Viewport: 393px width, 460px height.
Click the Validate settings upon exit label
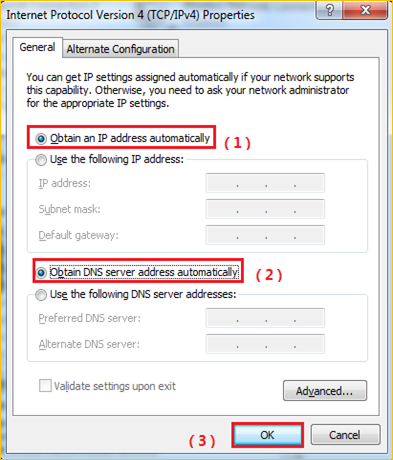(x=115, y=386)
